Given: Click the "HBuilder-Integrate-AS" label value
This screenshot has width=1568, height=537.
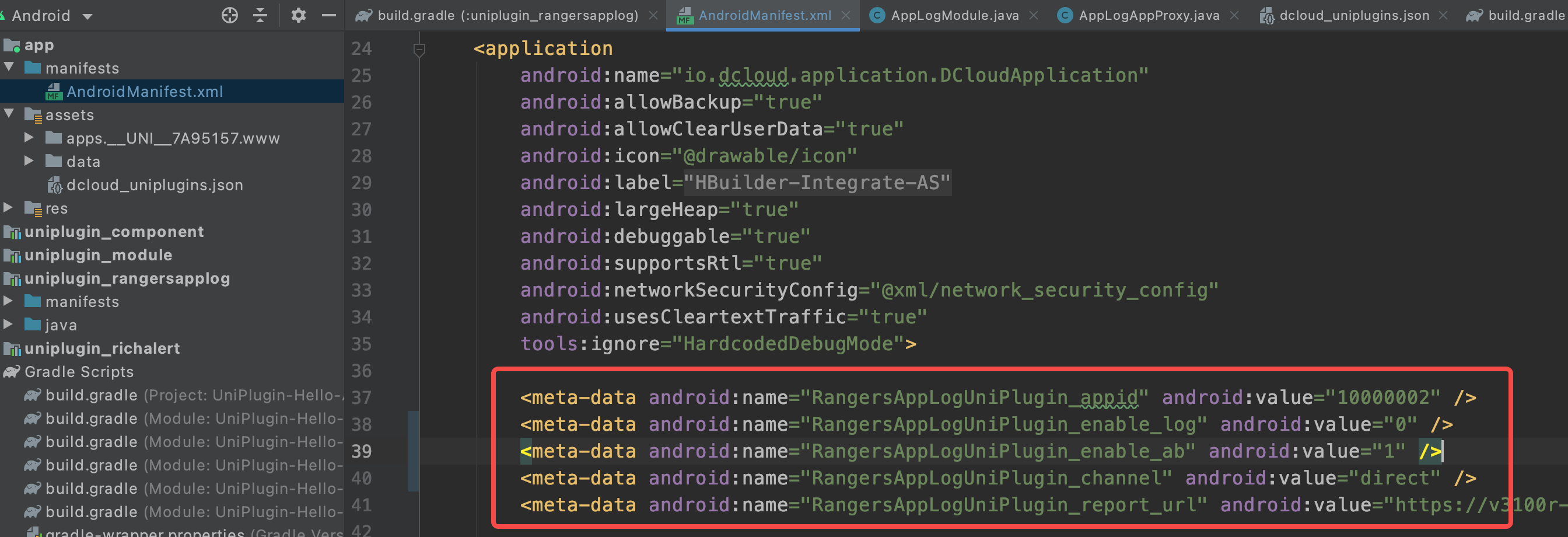Looking at the screenshot, I should tap(817, 182).
